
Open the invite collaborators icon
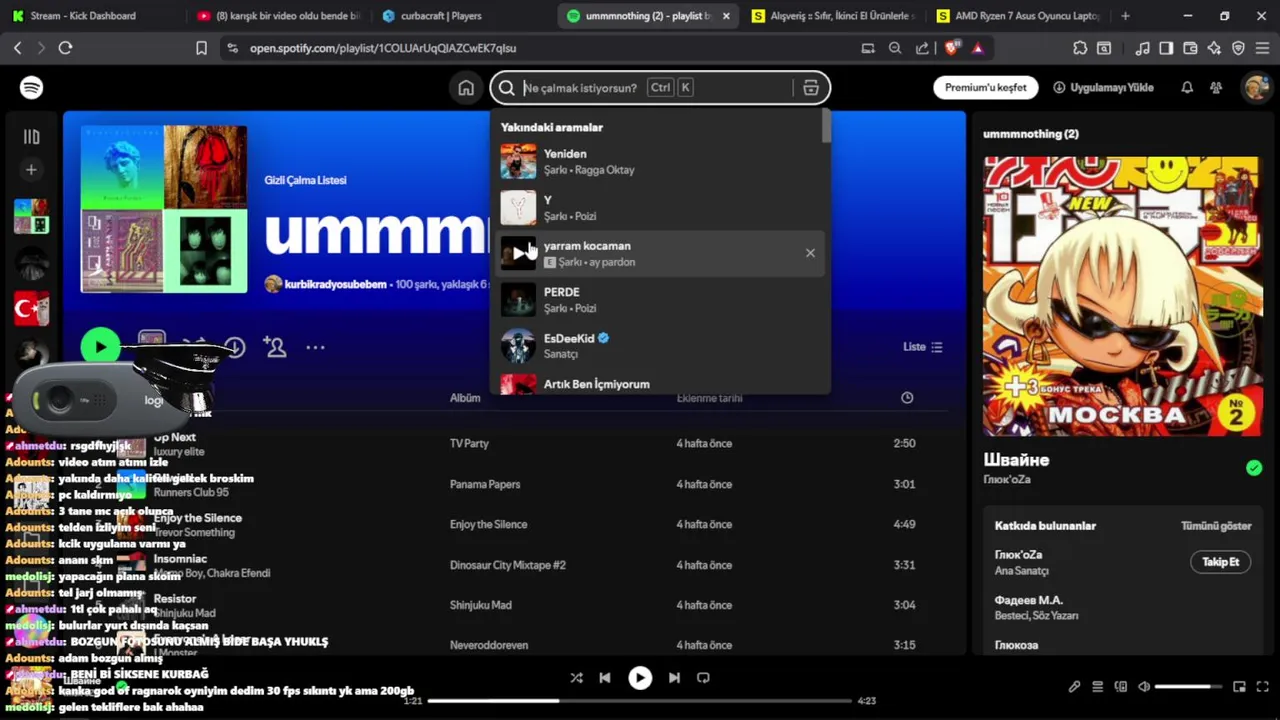pos(274,347)
